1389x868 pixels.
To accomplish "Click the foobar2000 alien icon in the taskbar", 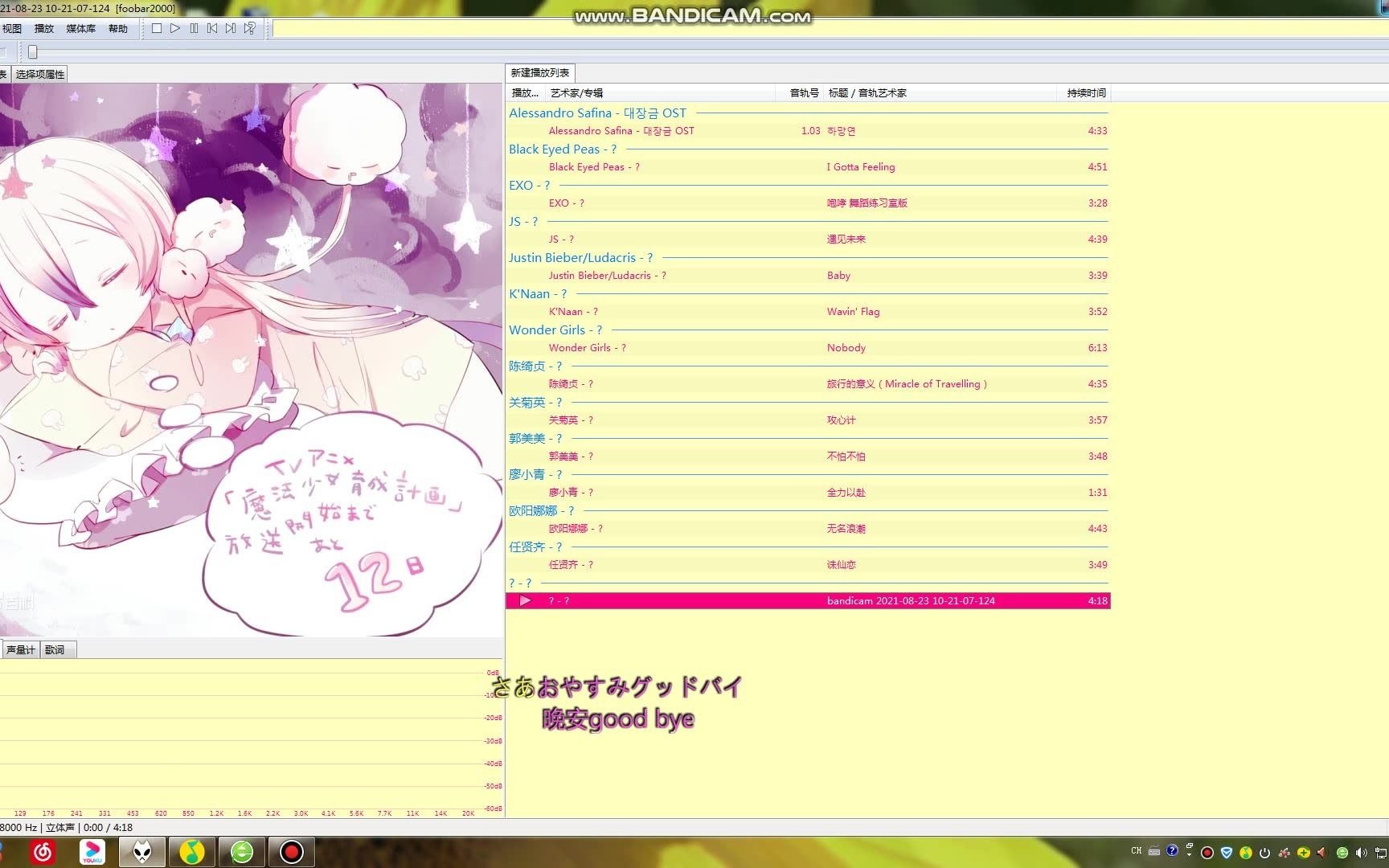I will click(142, 852).
